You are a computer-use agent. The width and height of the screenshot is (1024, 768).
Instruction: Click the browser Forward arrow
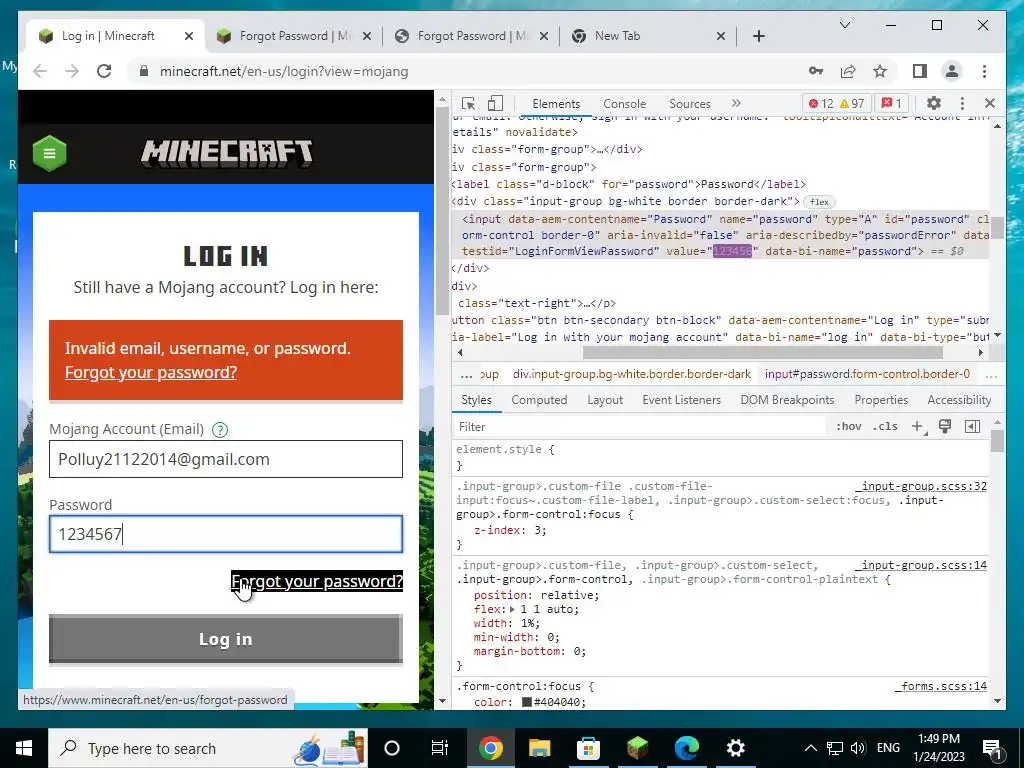pos(72,71)
